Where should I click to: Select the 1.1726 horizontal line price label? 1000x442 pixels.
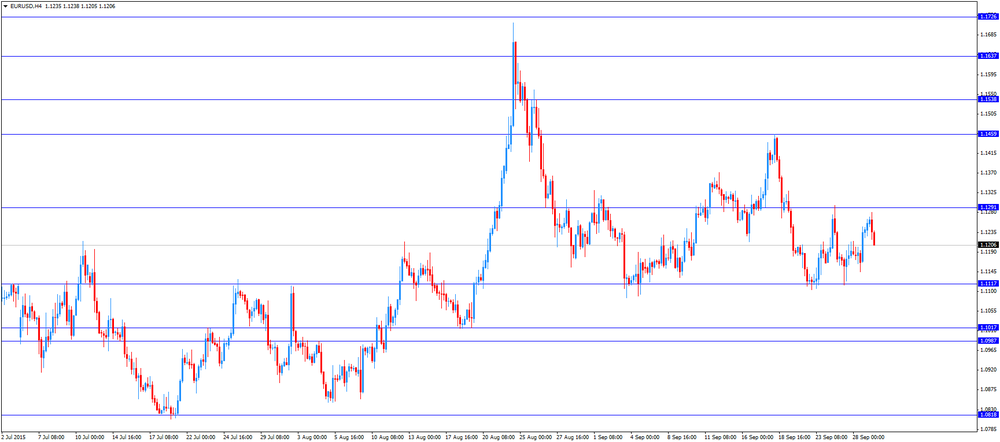[x=987, y=17]
